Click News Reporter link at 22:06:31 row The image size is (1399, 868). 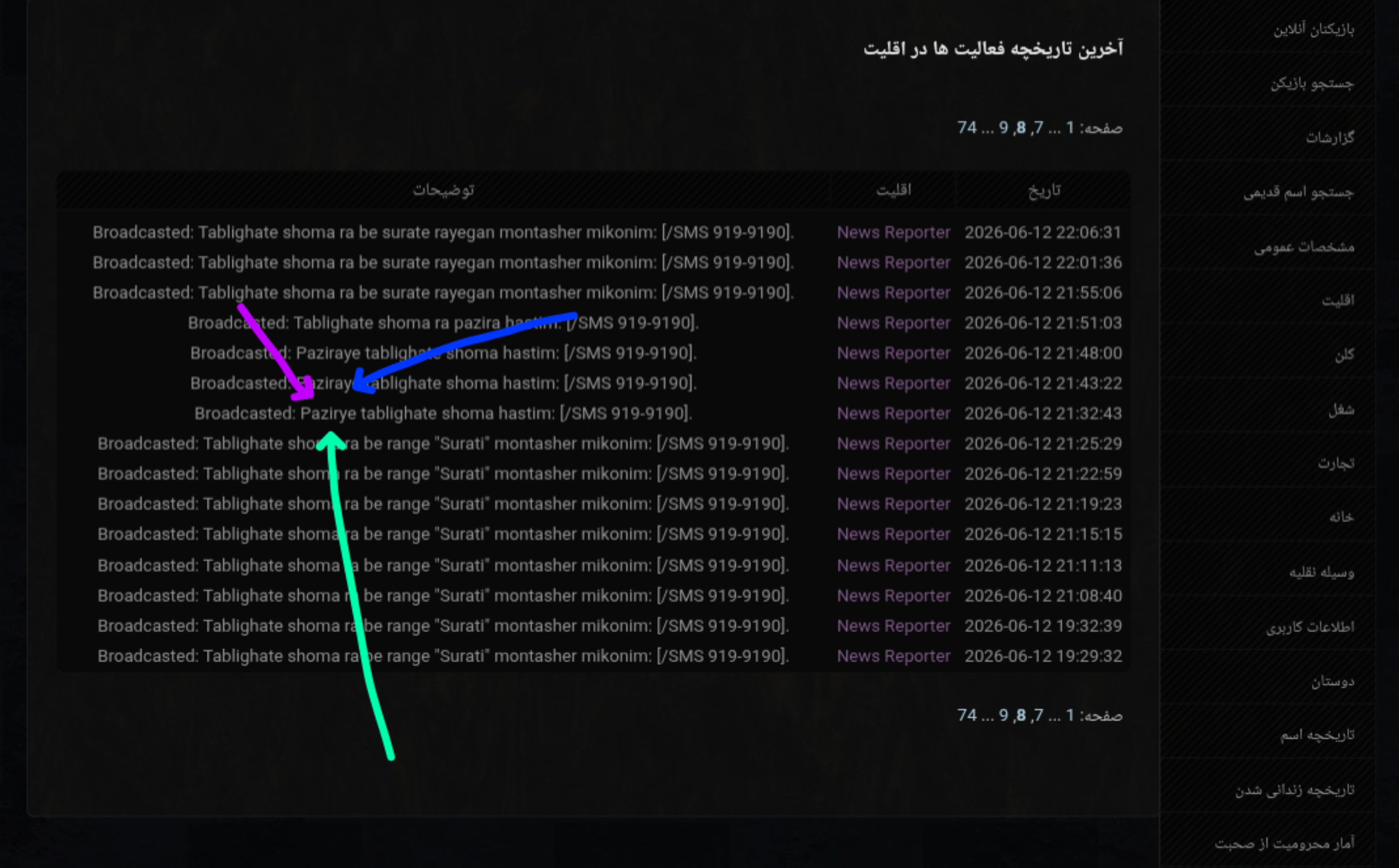pyautogui.click(x=894, y=233)
